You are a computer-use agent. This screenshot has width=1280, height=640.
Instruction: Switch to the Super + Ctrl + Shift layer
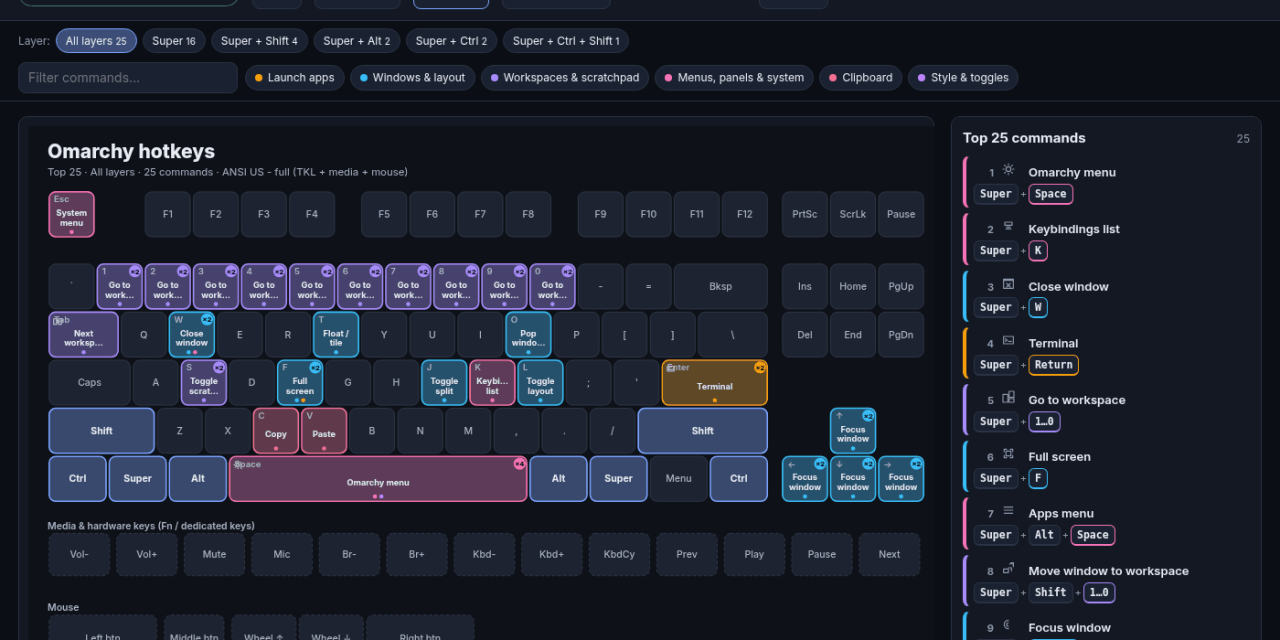click(566, 41)
